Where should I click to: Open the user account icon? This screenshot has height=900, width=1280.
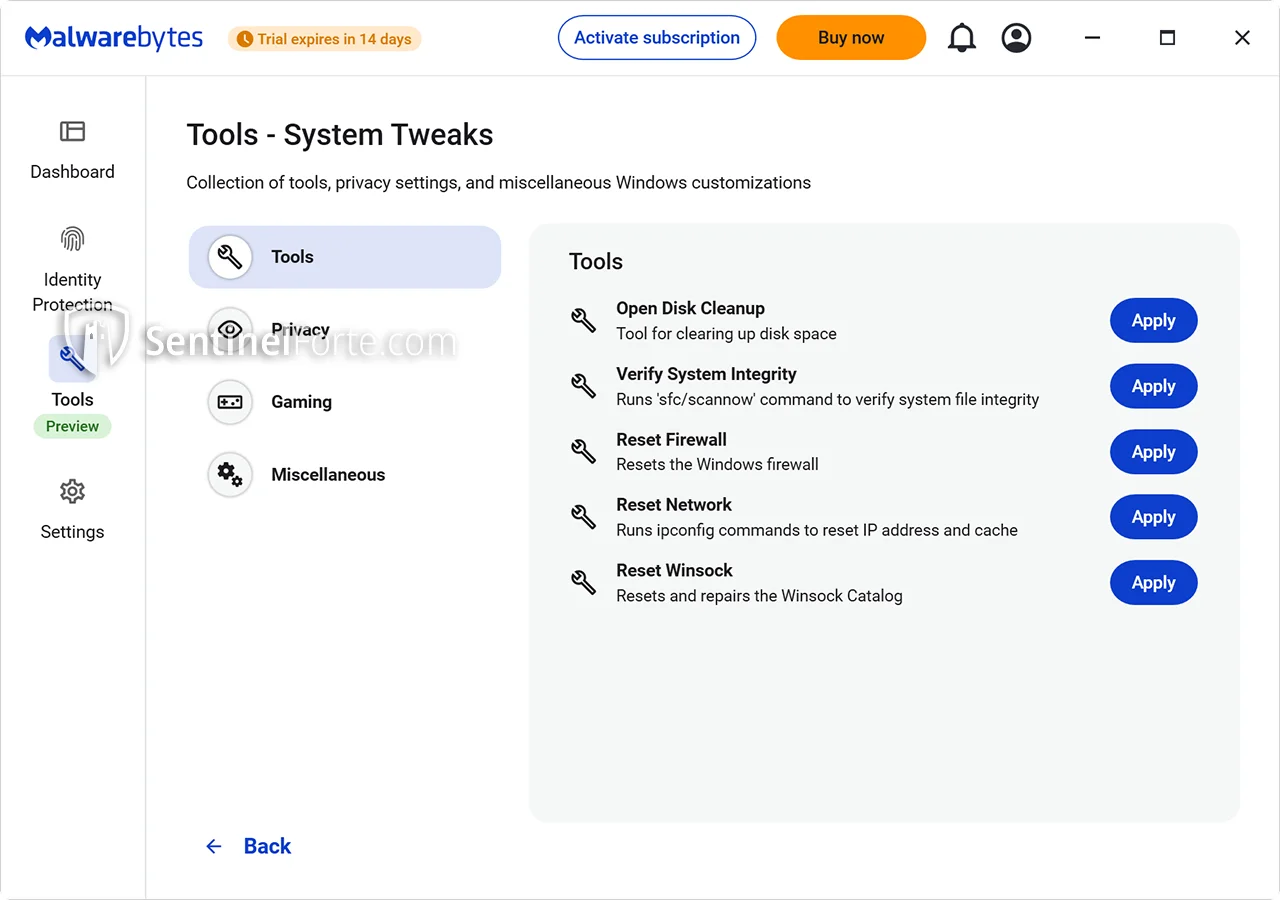click(x=1016, y=38)
